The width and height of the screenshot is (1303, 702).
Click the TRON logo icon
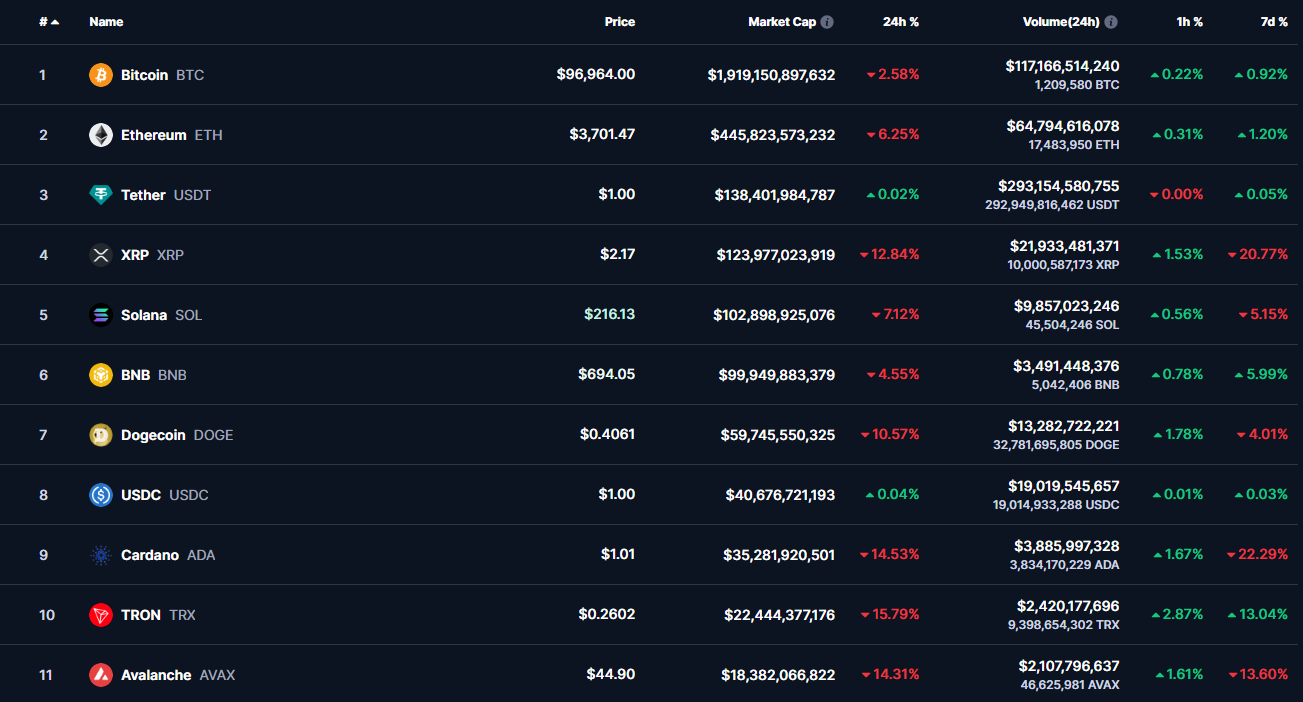pos(101,615)
